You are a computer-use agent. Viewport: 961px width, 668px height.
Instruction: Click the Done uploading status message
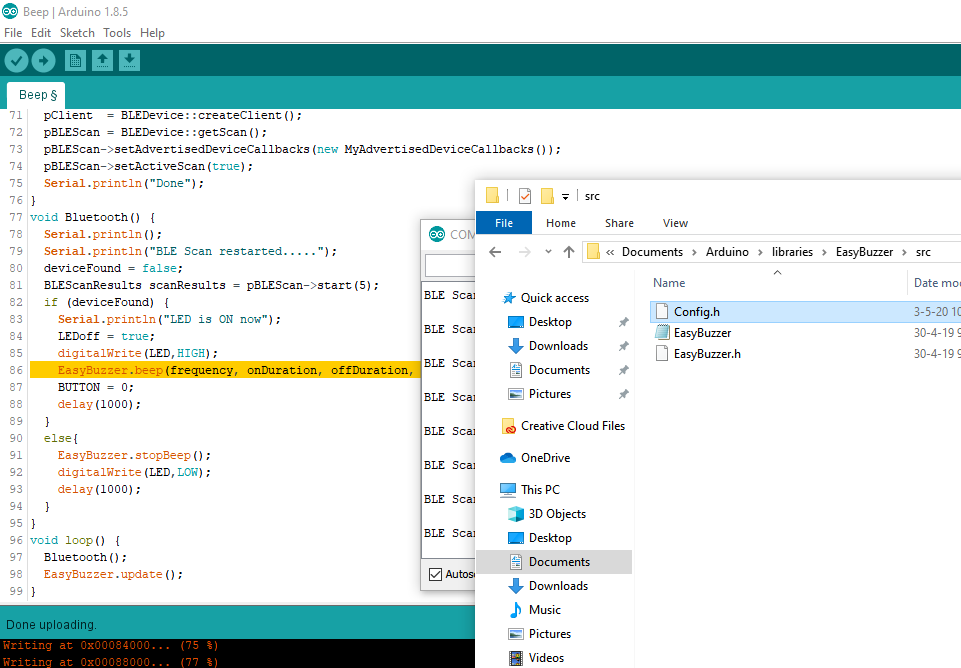pyautogui.click(x=51, y=625)
